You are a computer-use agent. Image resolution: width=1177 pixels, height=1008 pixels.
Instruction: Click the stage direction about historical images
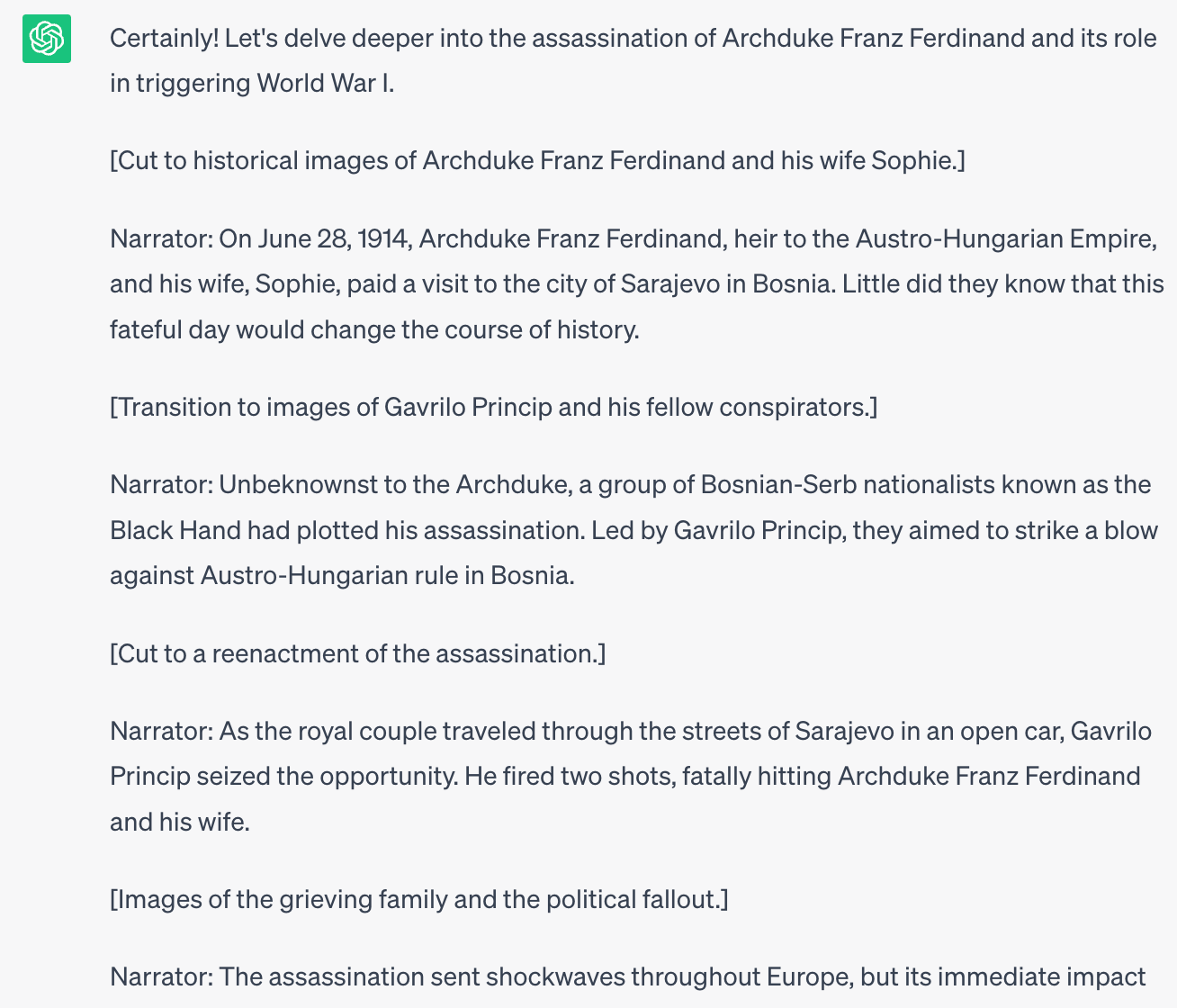pos(537,161)
